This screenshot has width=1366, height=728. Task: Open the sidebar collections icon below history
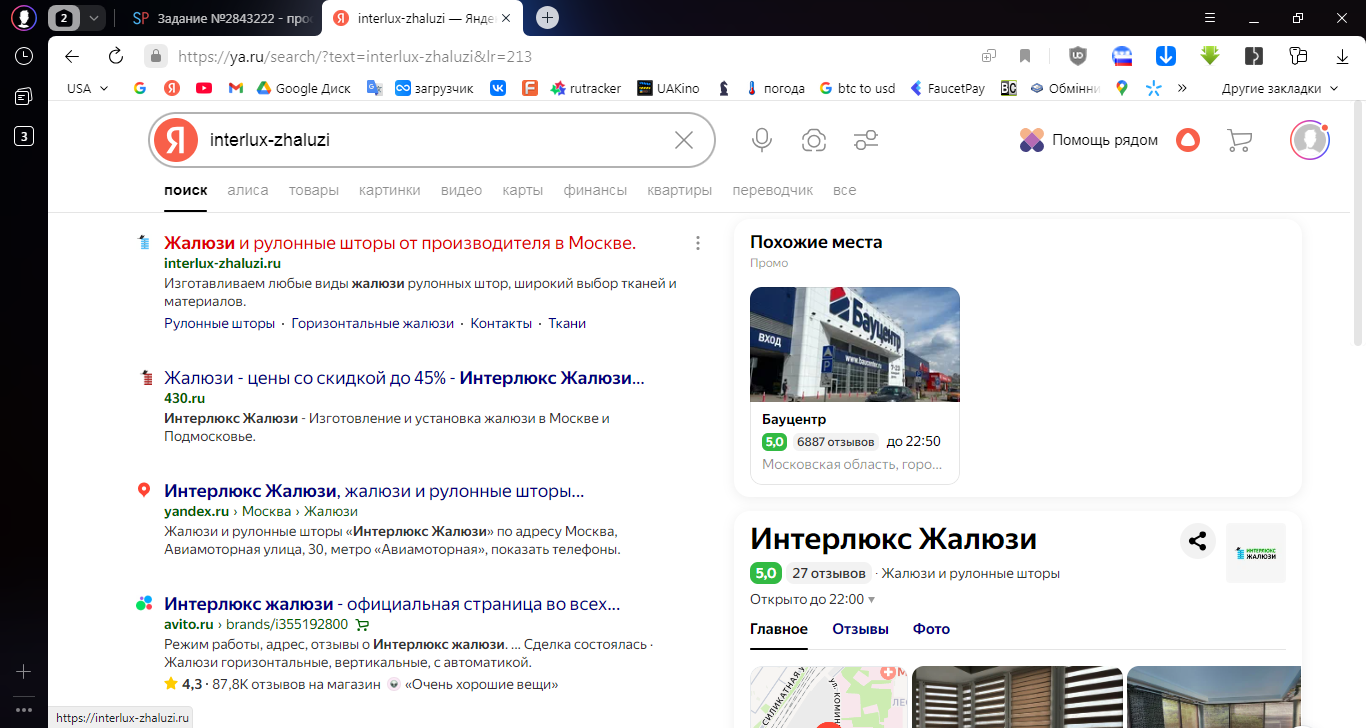tap(24, 96)
